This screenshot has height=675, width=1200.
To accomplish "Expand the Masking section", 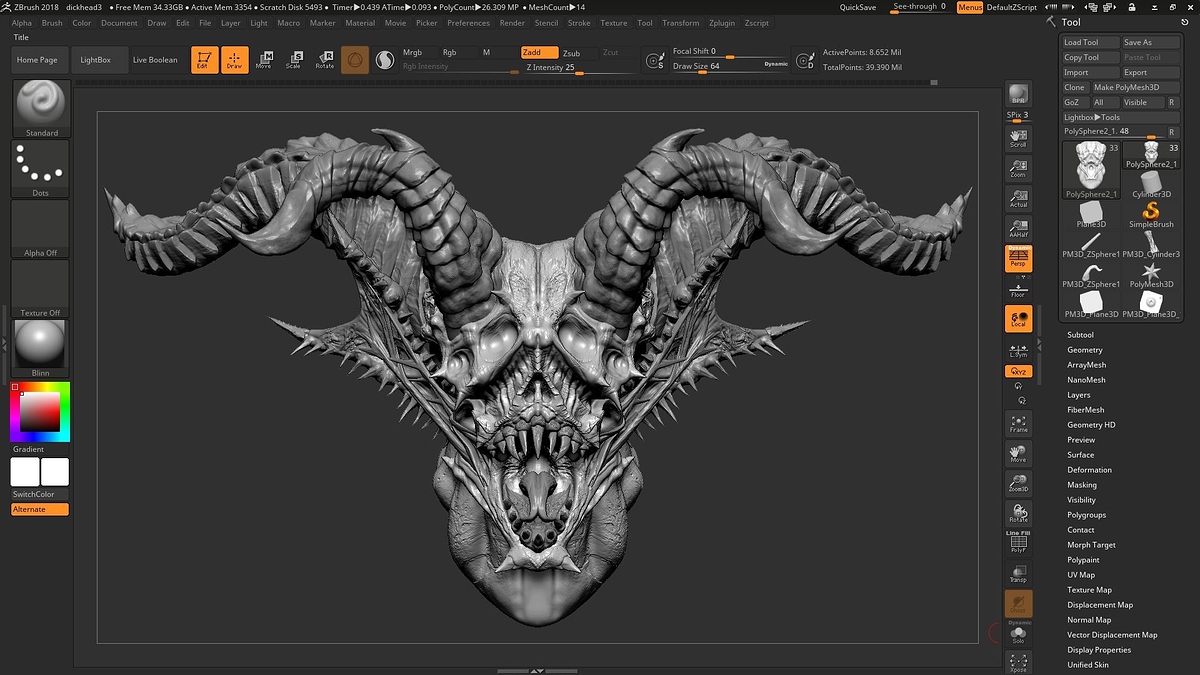I will (x=1081, y=485).
